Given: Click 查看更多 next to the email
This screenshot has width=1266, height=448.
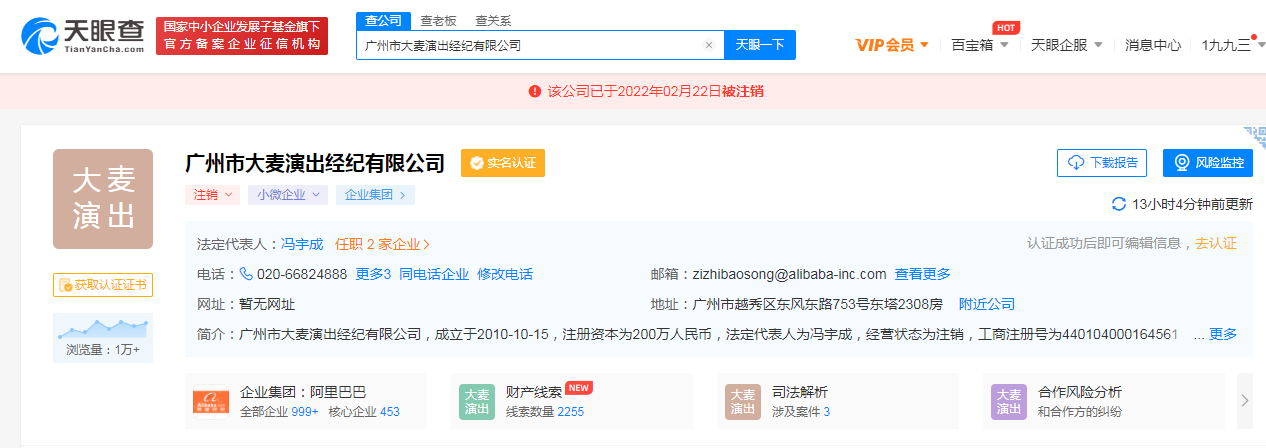Looking at the screenshot, I should [x=923, y=274].
